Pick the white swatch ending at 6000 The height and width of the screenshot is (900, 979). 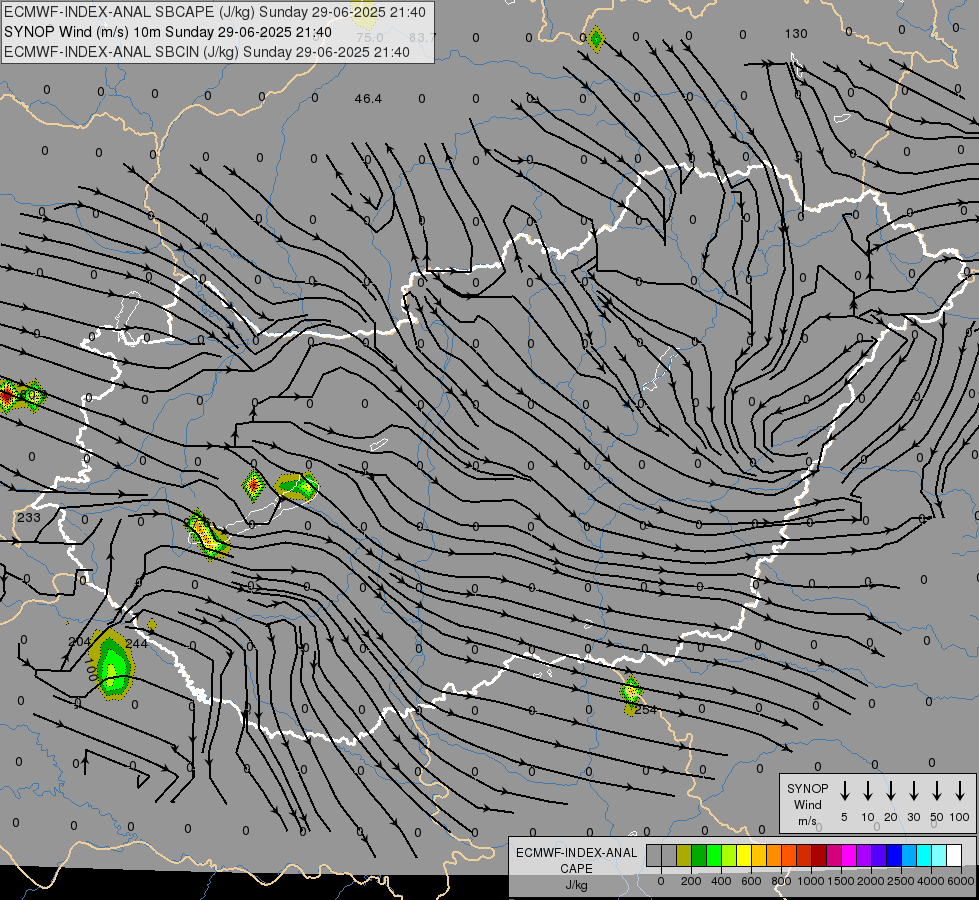[953, 856]
